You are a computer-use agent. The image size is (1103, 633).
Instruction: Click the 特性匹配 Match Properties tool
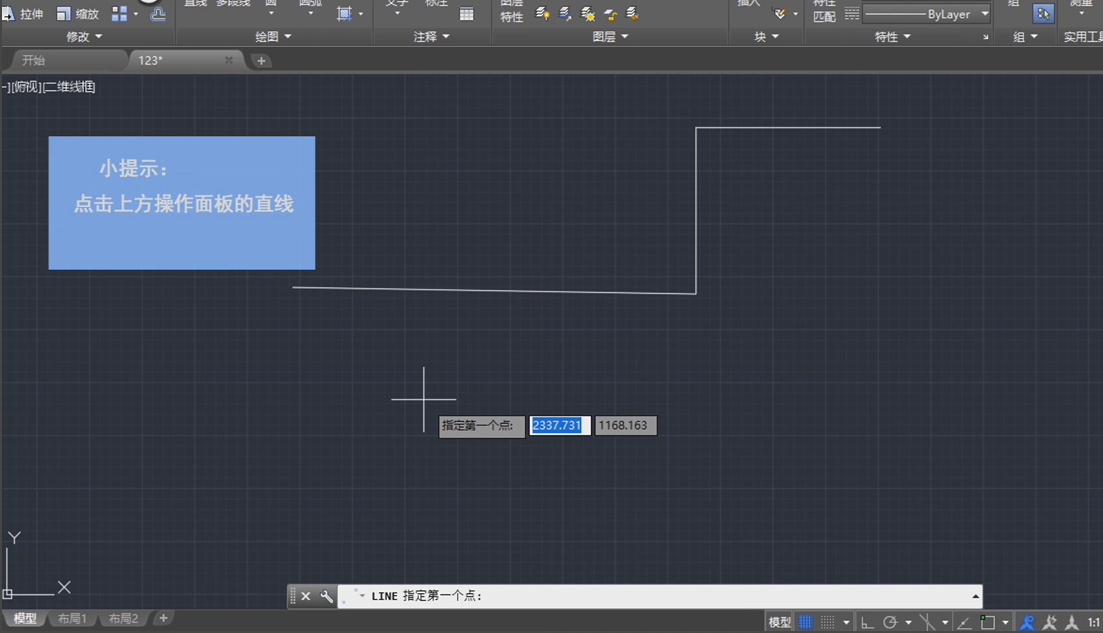824,10
